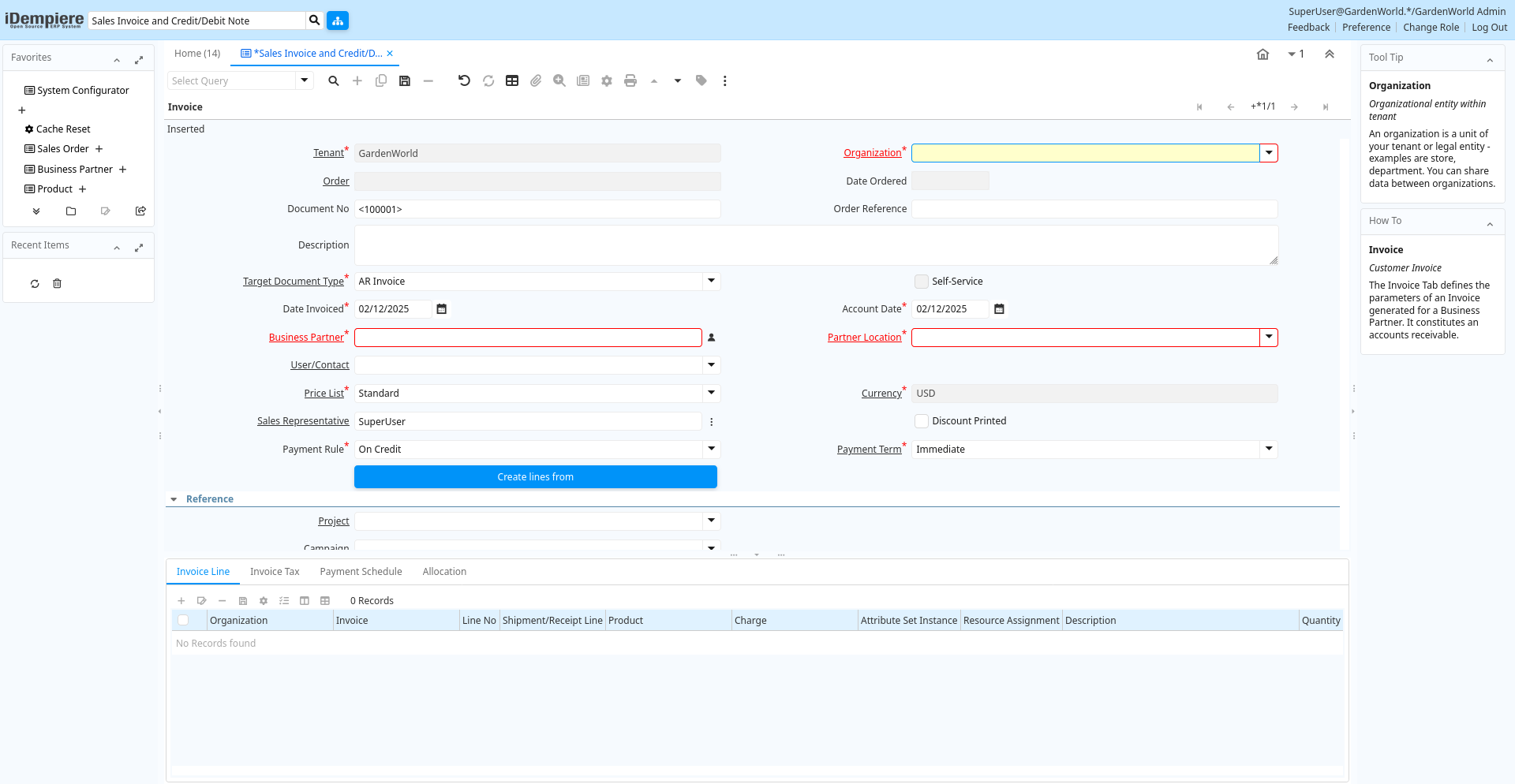The width and height of the screenshot is (1515, 784).
Task: Delete recent items with trash icon
Action: coord(57,284)
